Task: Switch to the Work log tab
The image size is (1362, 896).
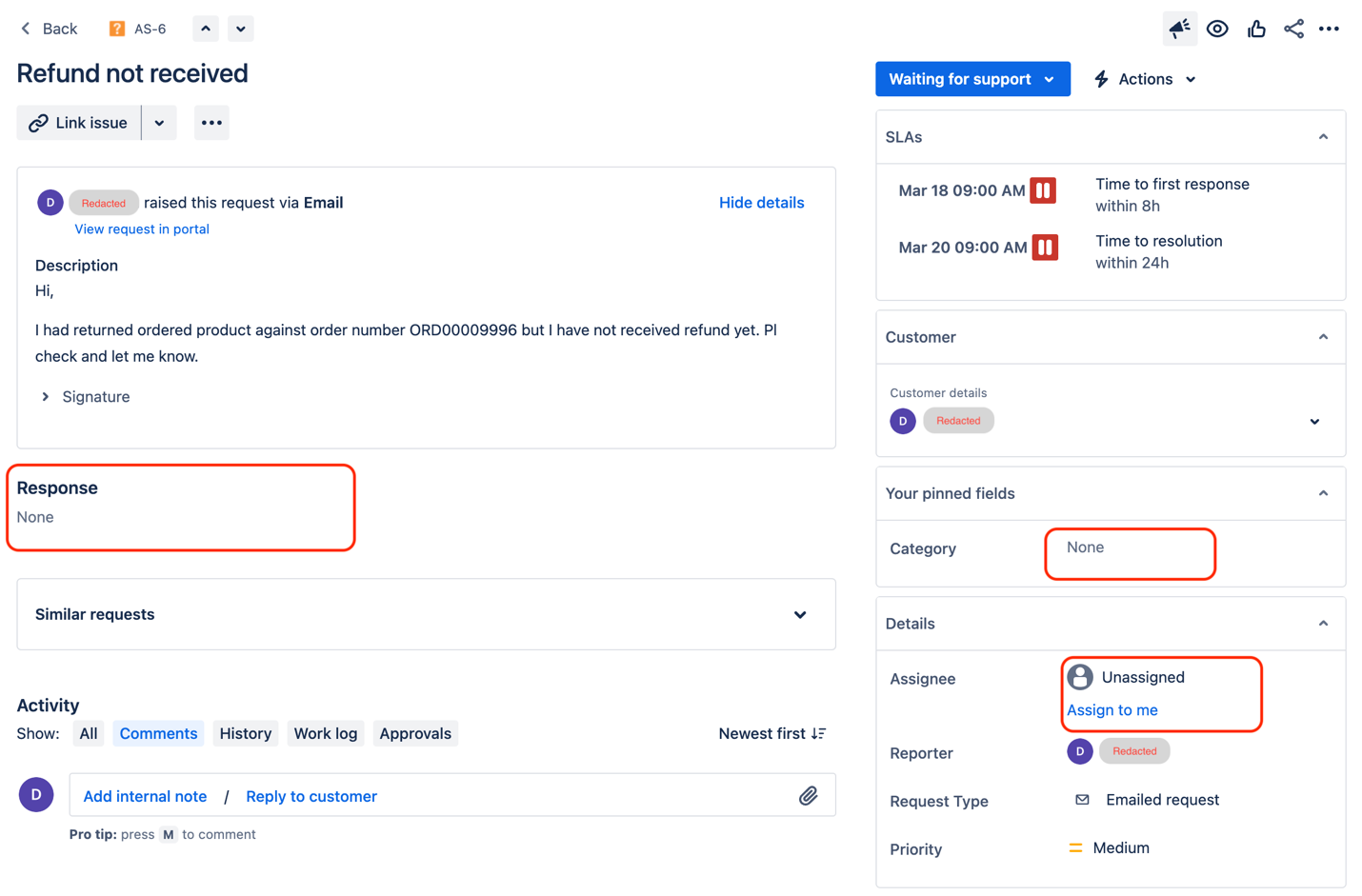Action: click(326, 733)
